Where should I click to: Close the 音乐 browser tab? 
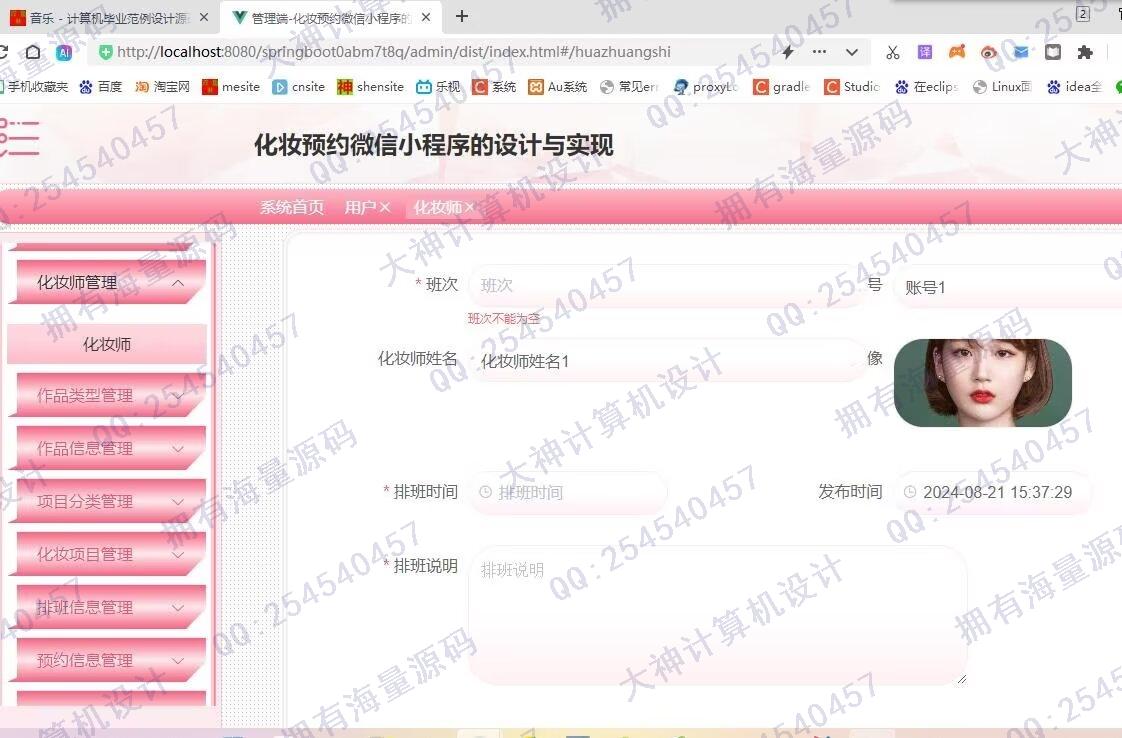click(x=204, y=17)
